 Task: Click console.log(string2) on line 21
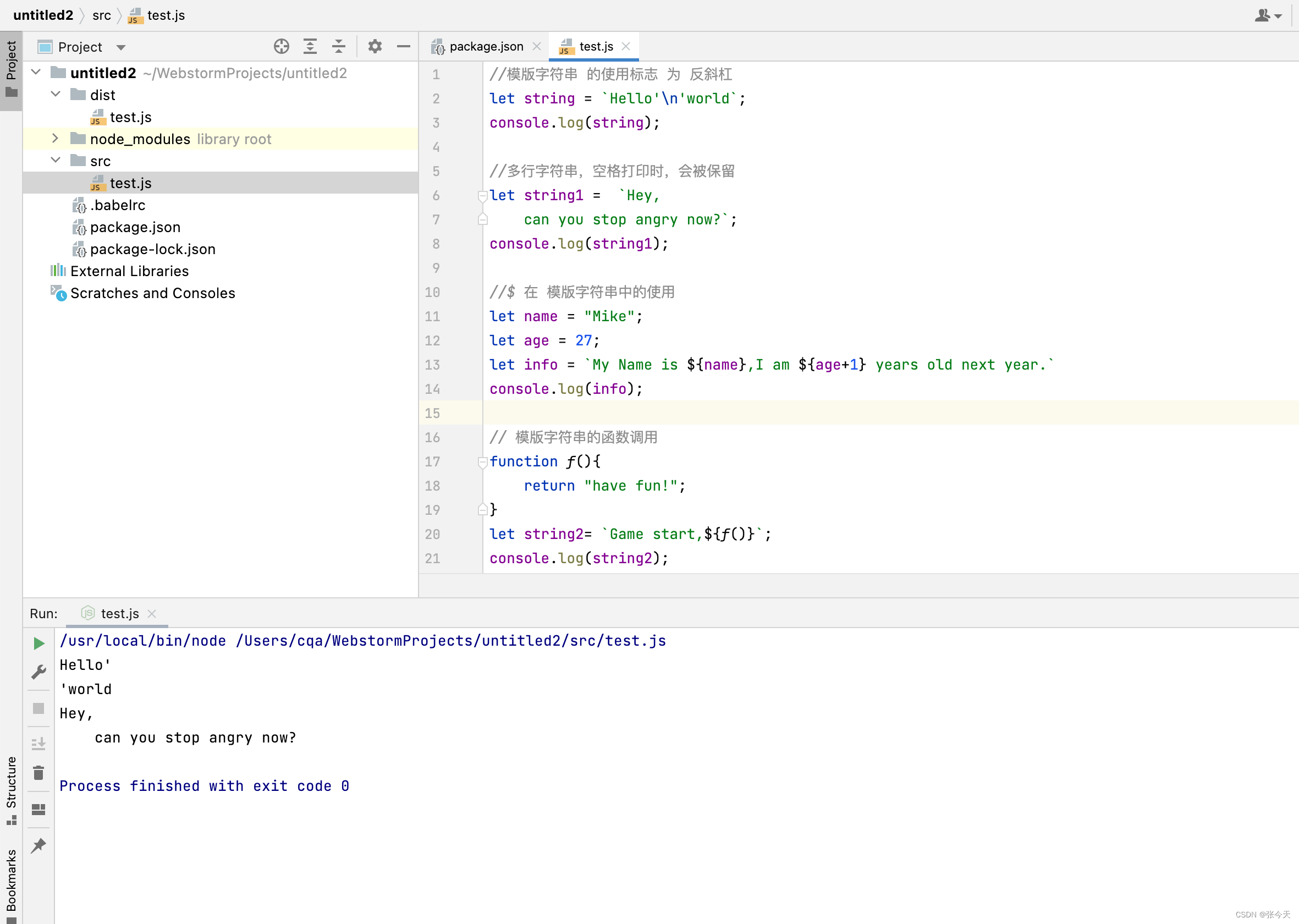(579, 559)
